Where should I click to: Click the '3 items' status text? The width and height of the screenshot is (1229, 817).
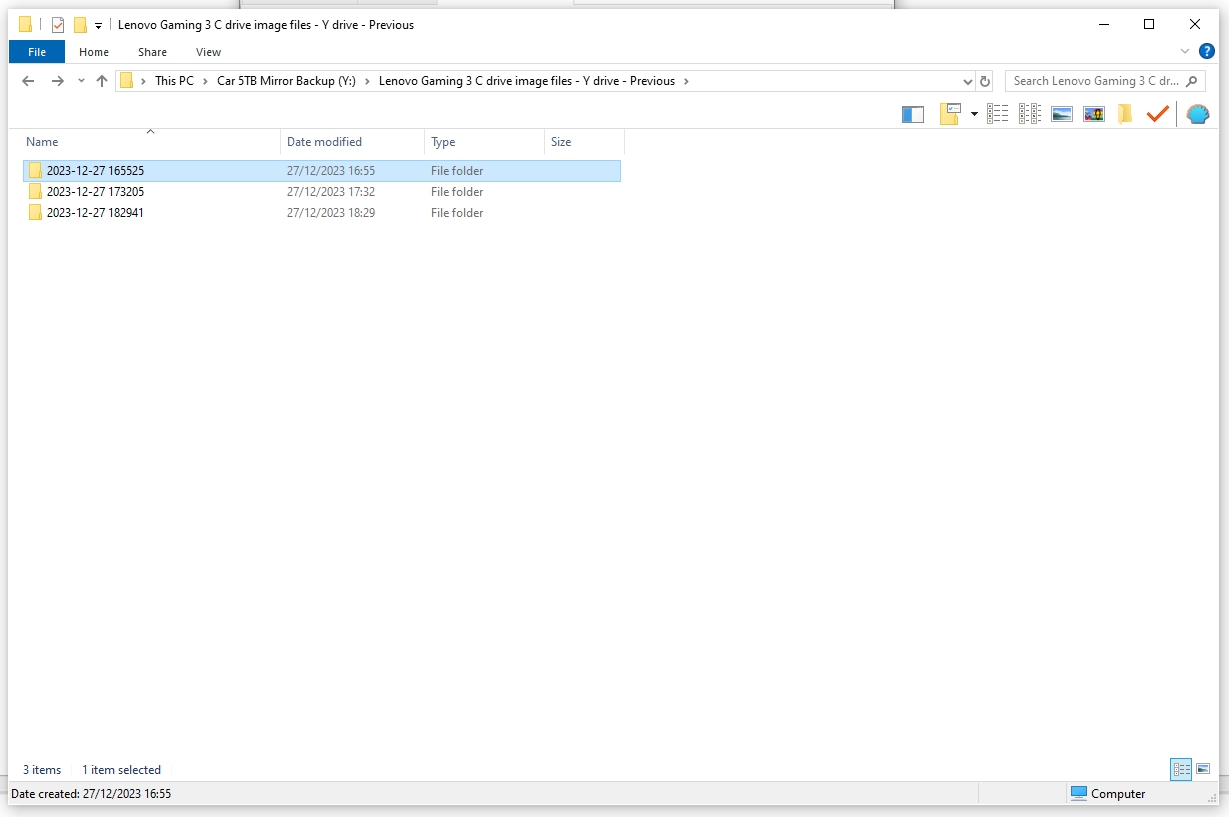click(42, 770)
